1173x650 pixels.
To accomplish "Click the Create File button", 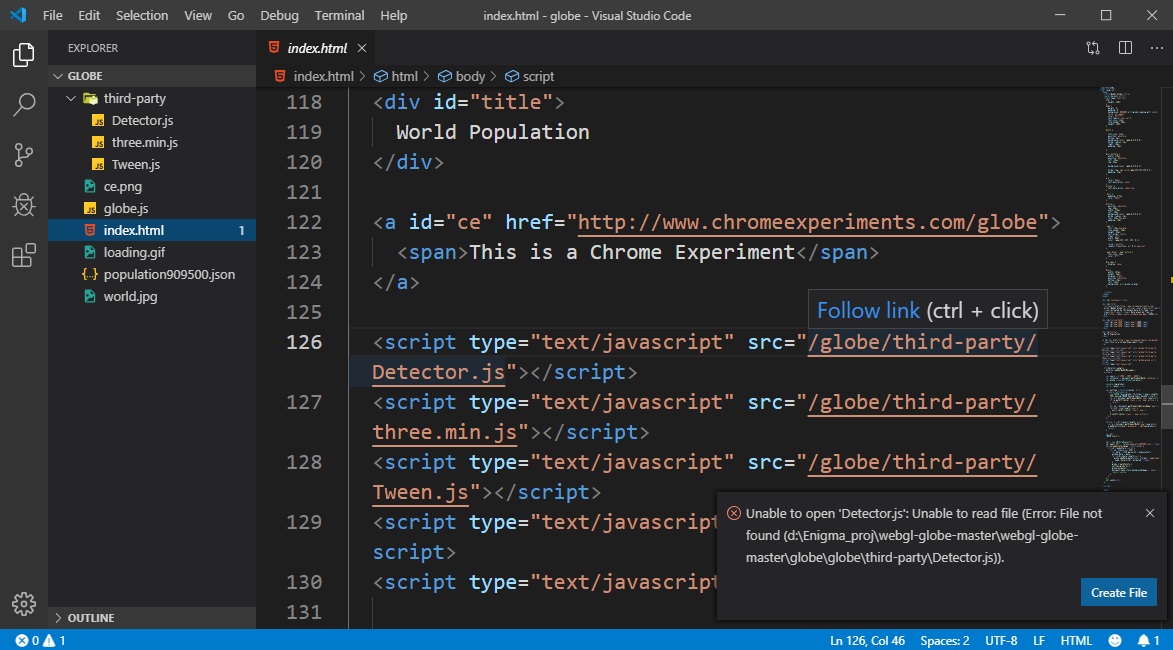I will 1118,592.
